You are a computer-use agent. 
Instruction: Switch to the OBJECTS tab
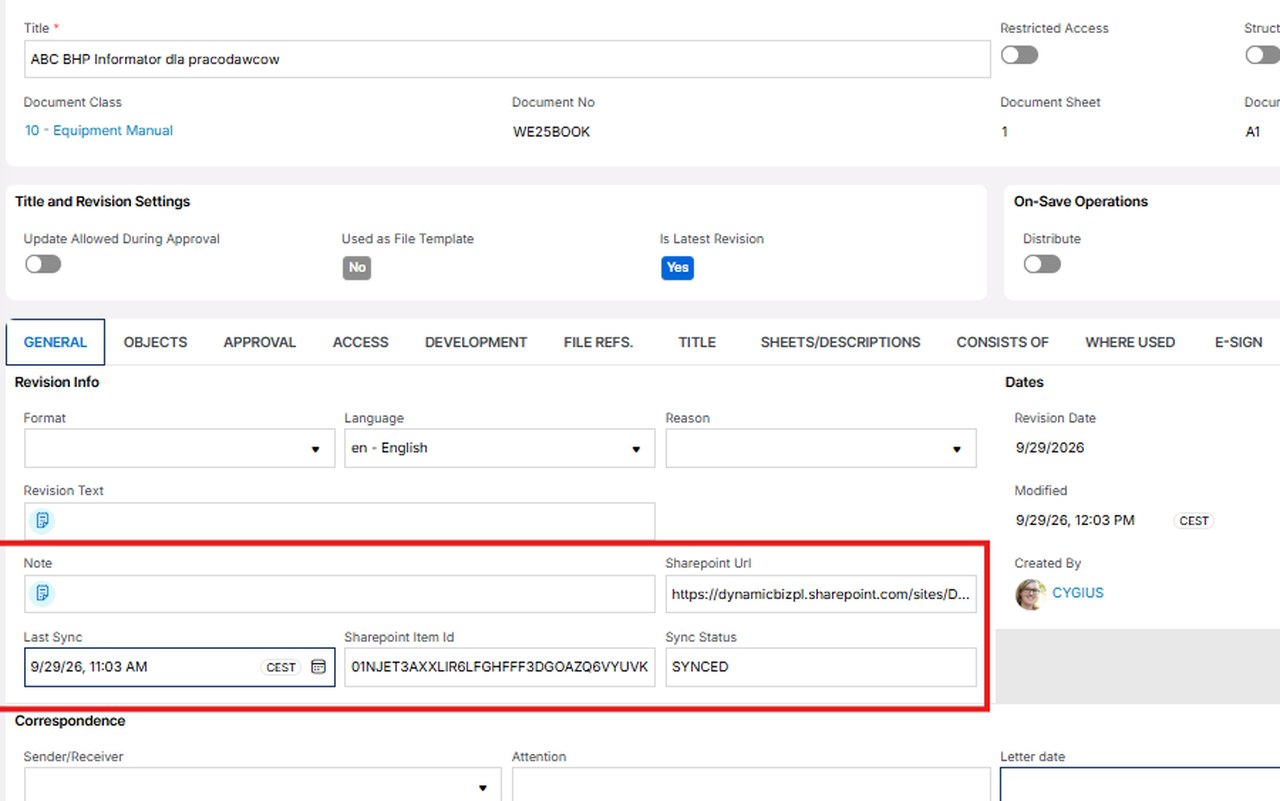[155, 342]
